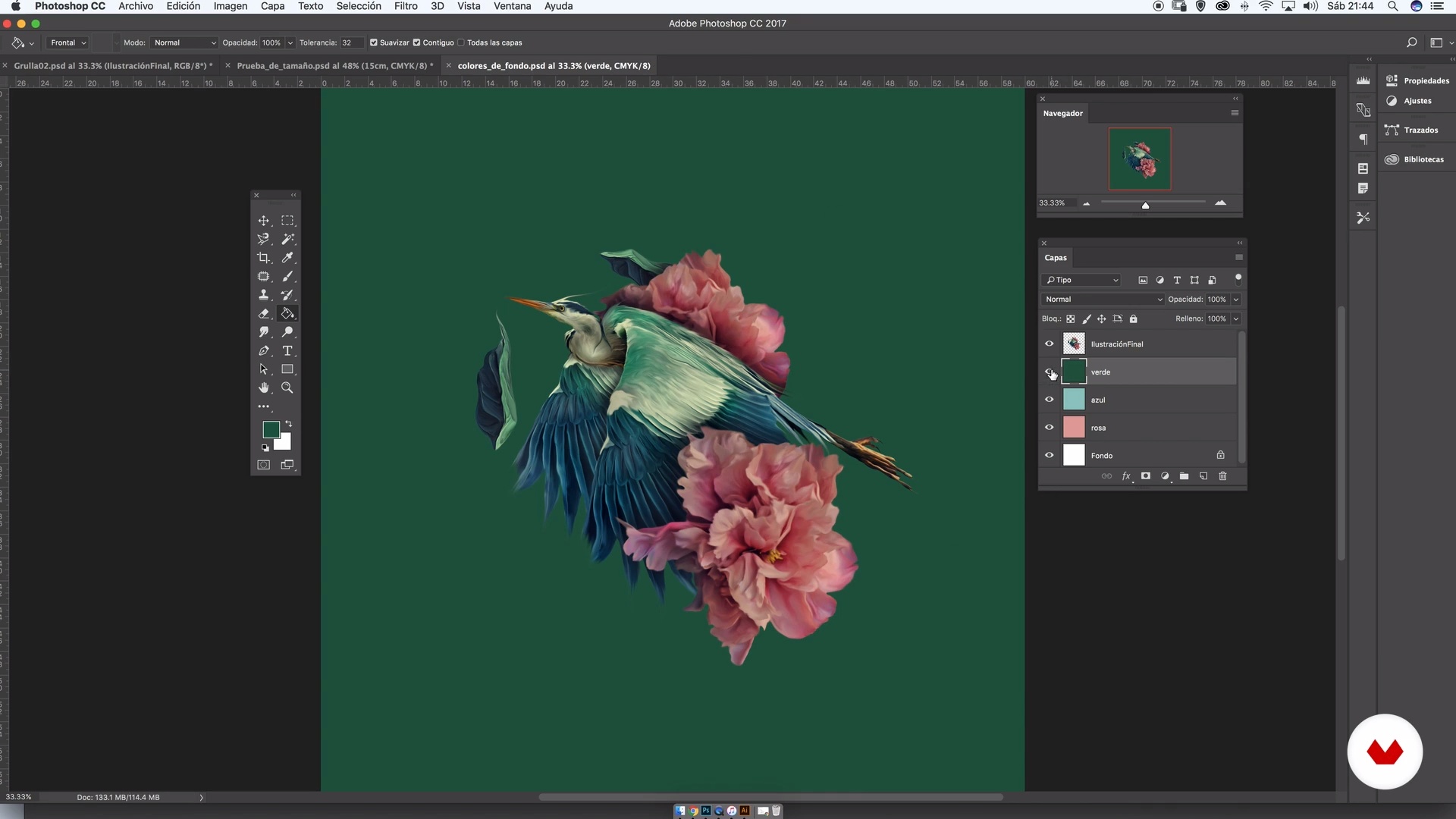The height and width of the screenshot is (819, 1456).
Task: Click the Navegador zoom slider handle
Action: [1146, 205]
